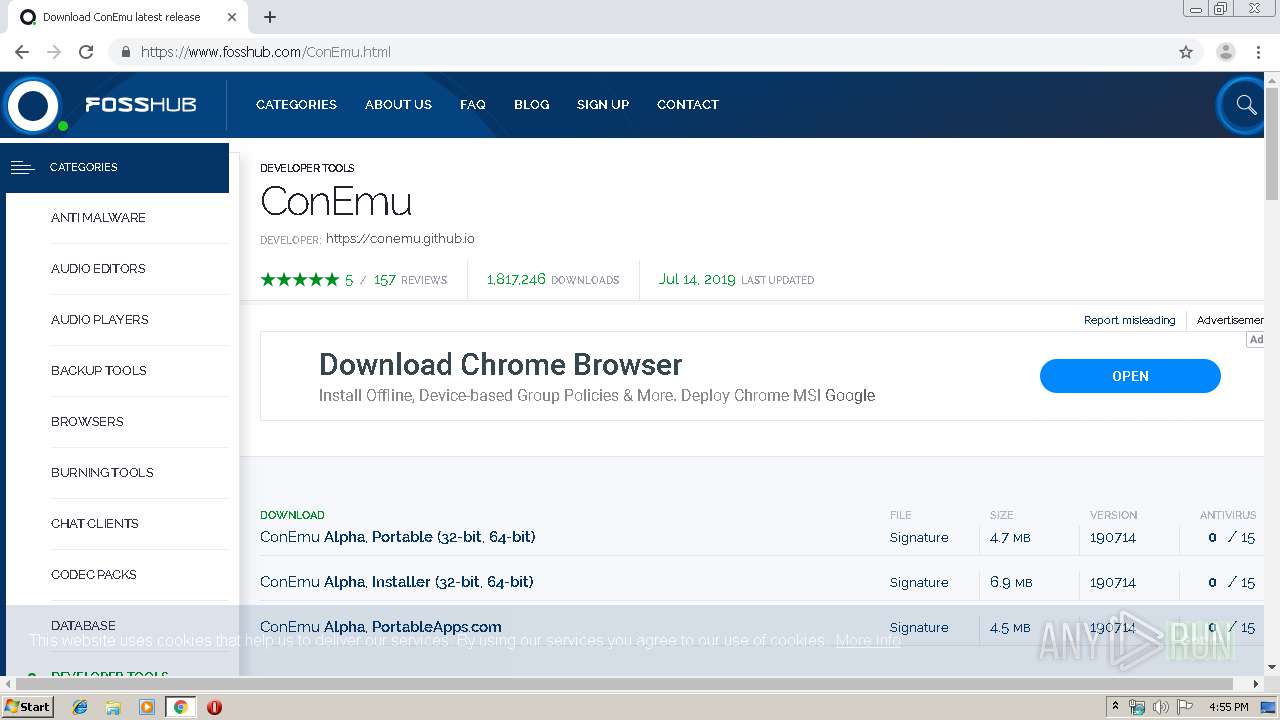Open a new tab with the plus icon
The width and height of the screenshot is (1280, 720).
270,17
